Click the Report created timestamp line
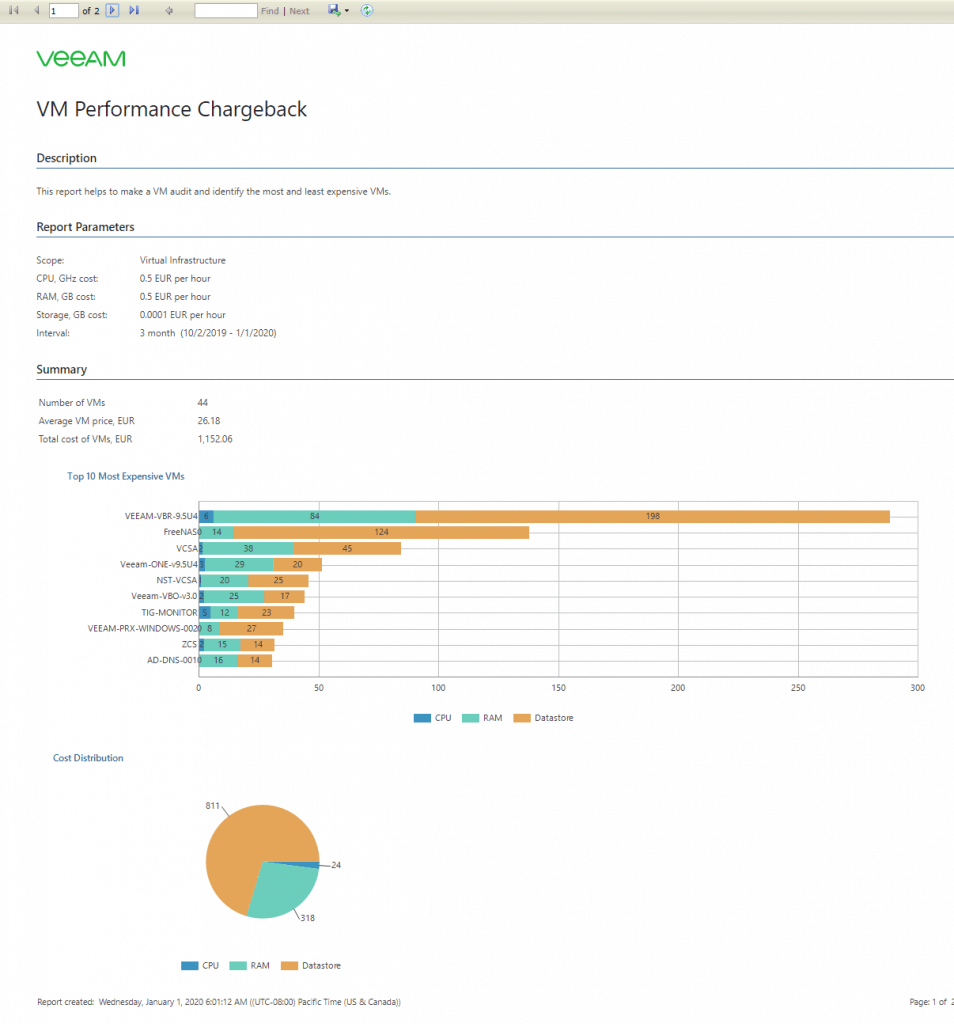 coord(219,1002)
